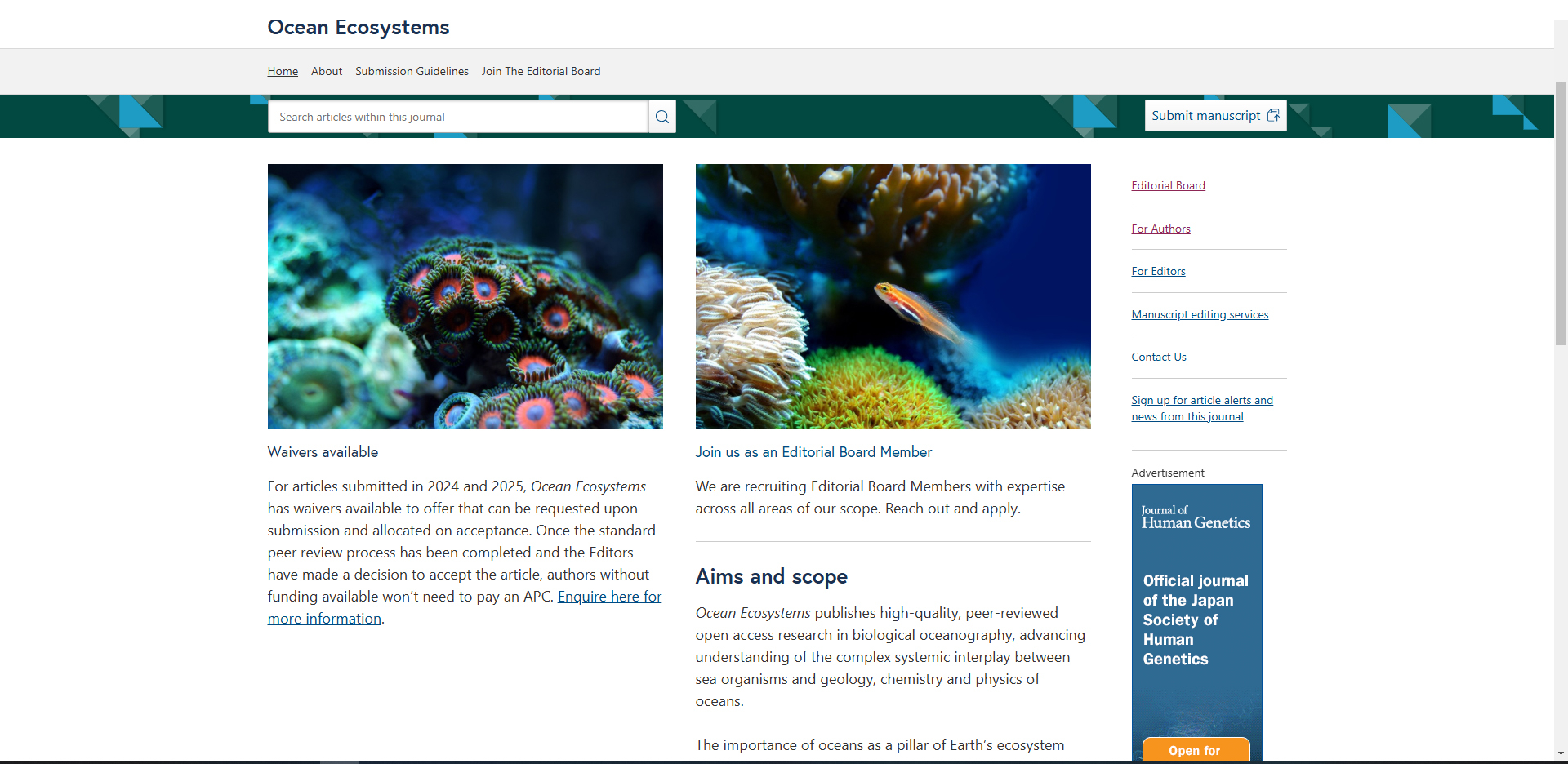The height and width of the screenshot is (764, 1568).
Task: Click the Submit manuscript button
Action: 1214,116
